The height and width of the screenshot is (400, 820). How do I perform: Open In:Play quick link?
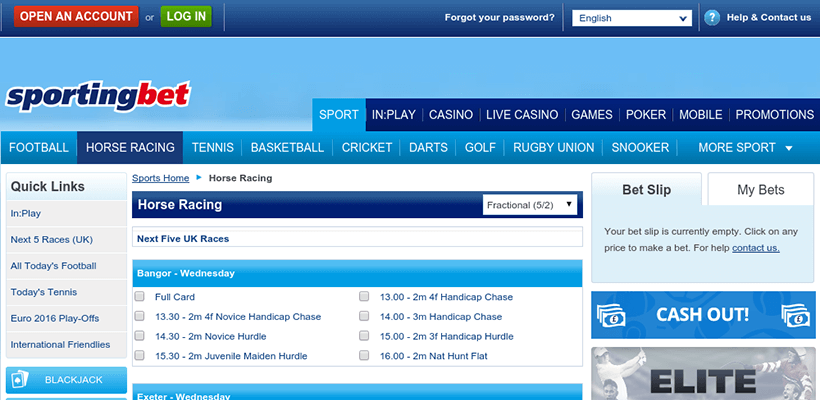point(66,213)
